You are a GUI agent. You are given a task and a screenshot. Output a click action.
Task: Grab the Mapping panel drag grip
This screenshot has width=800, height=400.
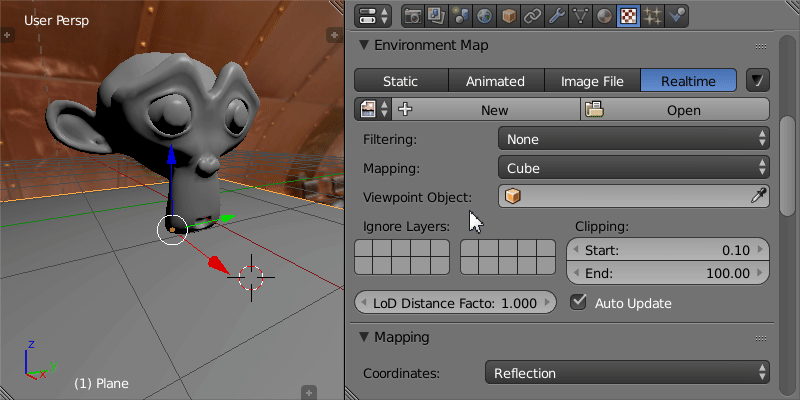[x=761, y=338]
